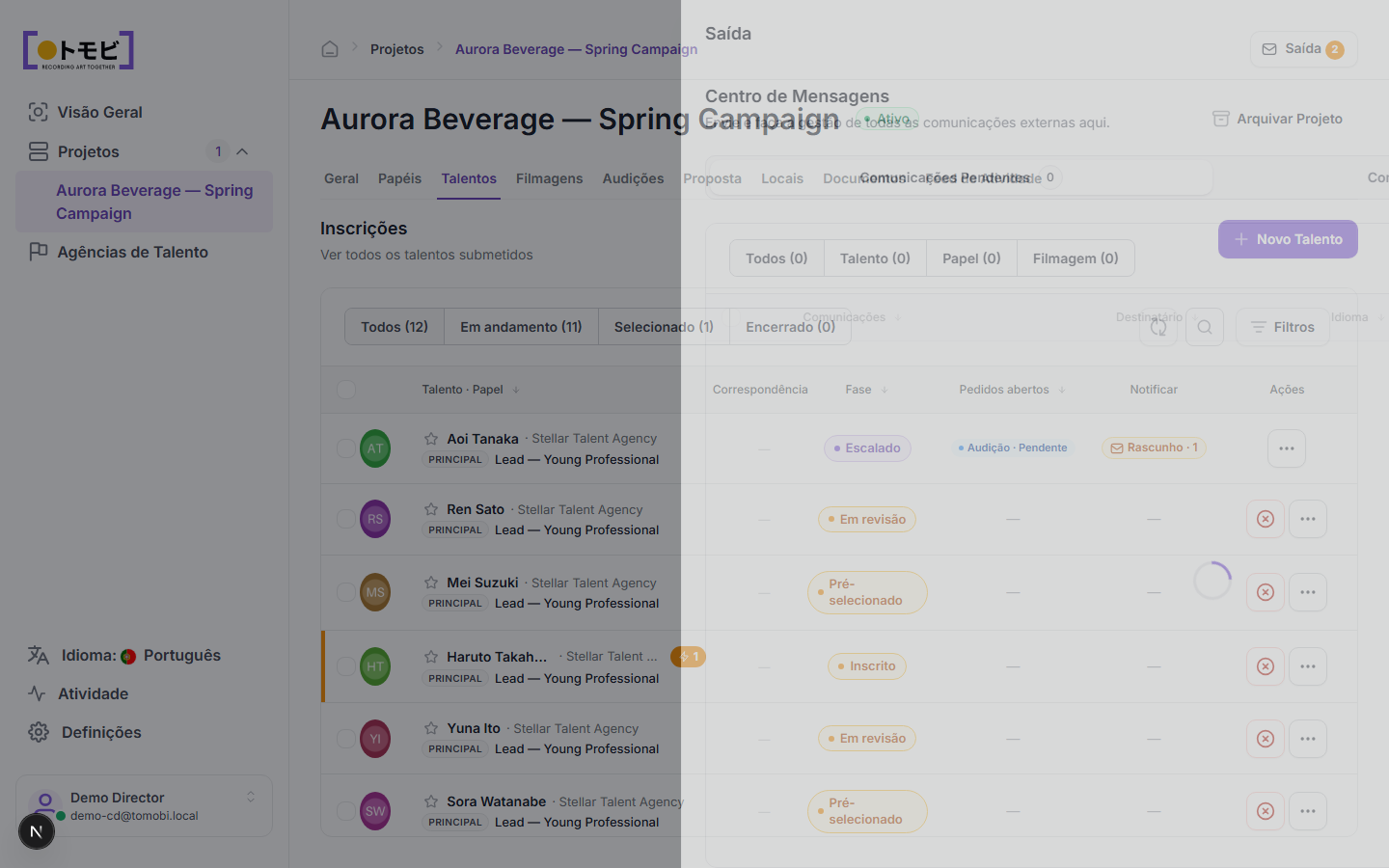
Task: Click the Atividade pulse icon
Action: tap(38, 693)
